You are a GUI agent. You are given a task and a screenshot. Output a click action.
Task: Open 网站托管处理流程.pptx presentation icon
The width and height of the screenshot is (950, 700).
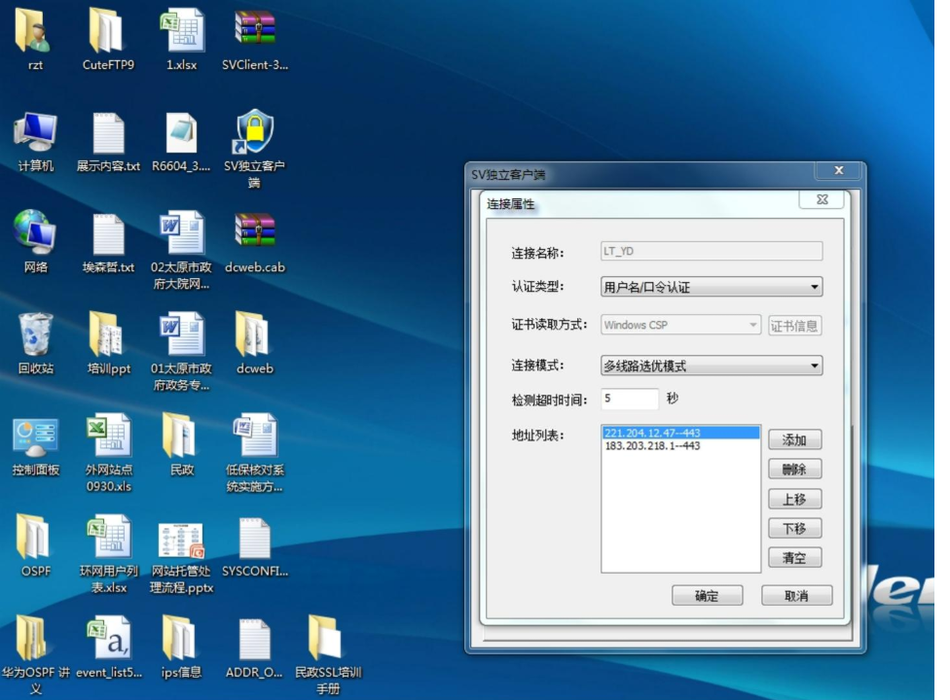click(x=181, y=543)
